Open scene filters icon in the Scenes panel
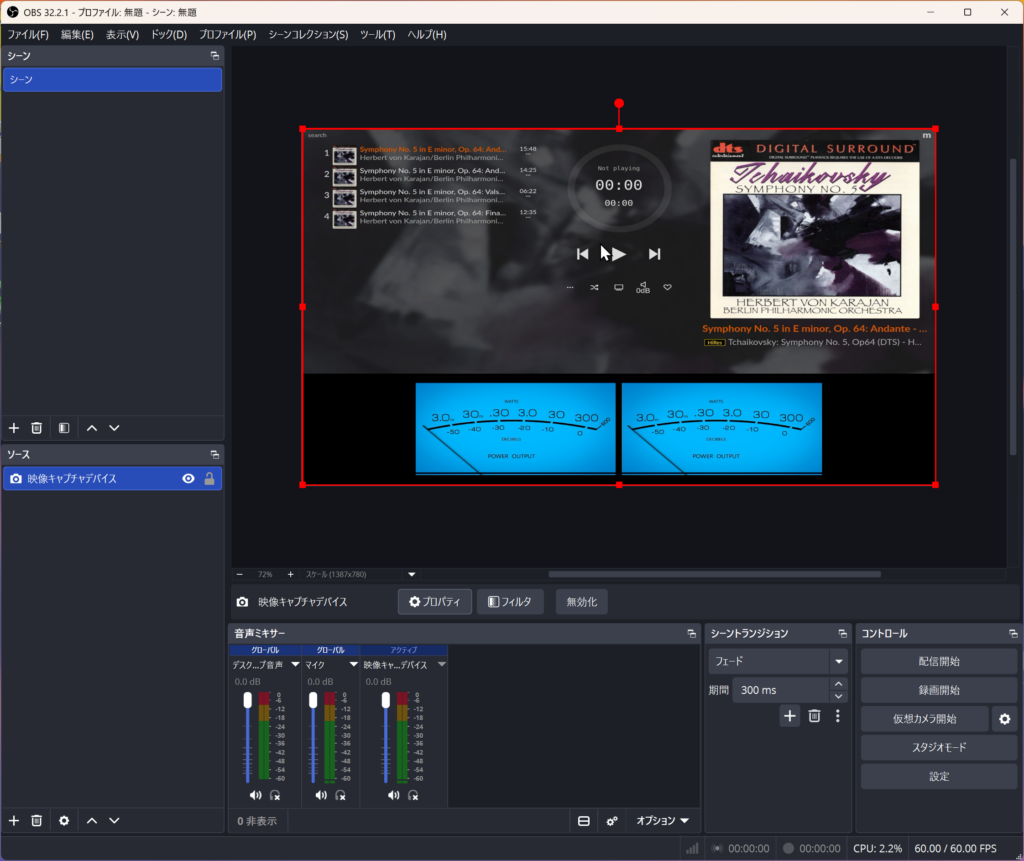 pyautogui.click(x=64, y=428)
